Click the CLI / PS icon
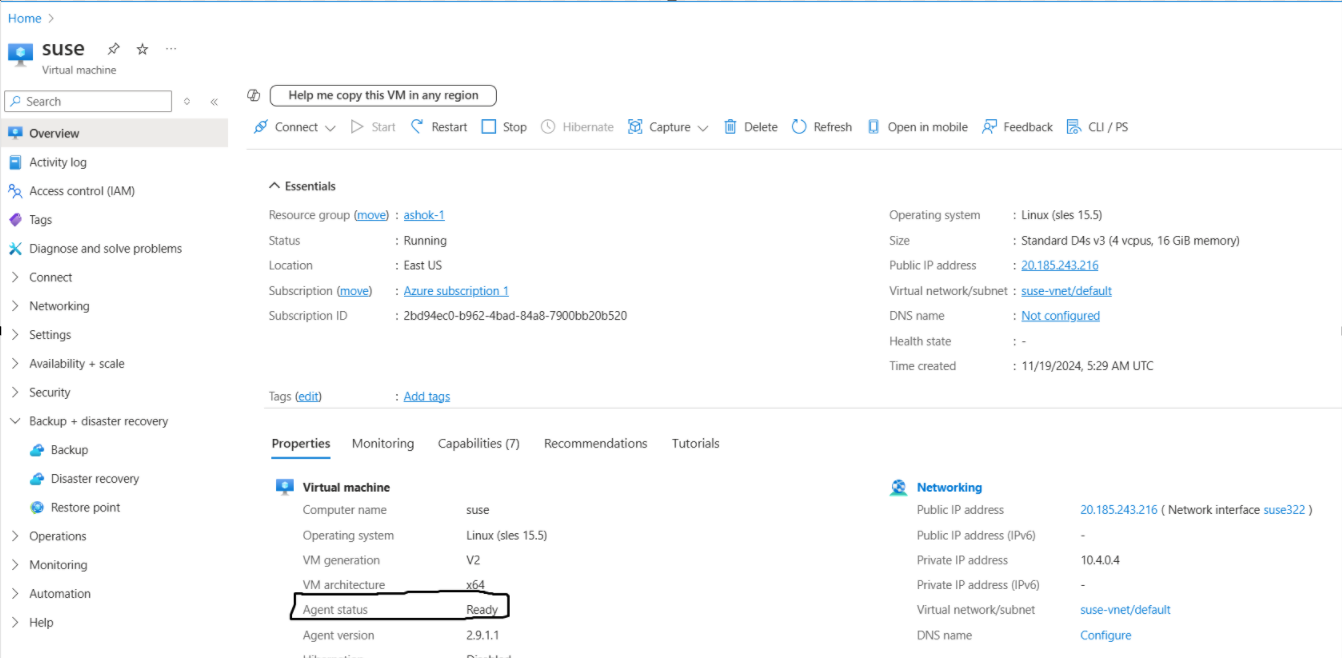1342x658 pixels. tap(1074, 127)
